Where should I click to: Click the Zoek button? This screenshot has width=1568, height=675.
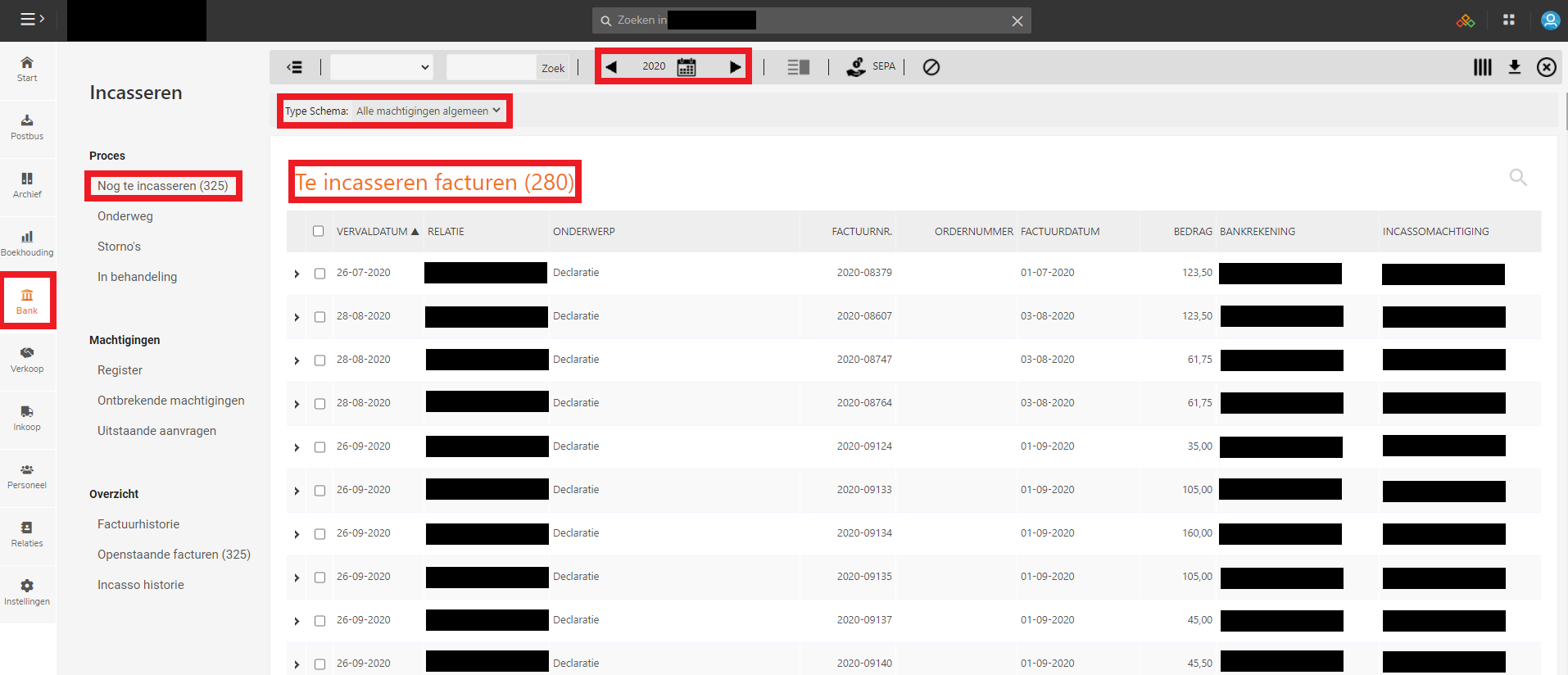pyautogui.click(x=553, y=68)
